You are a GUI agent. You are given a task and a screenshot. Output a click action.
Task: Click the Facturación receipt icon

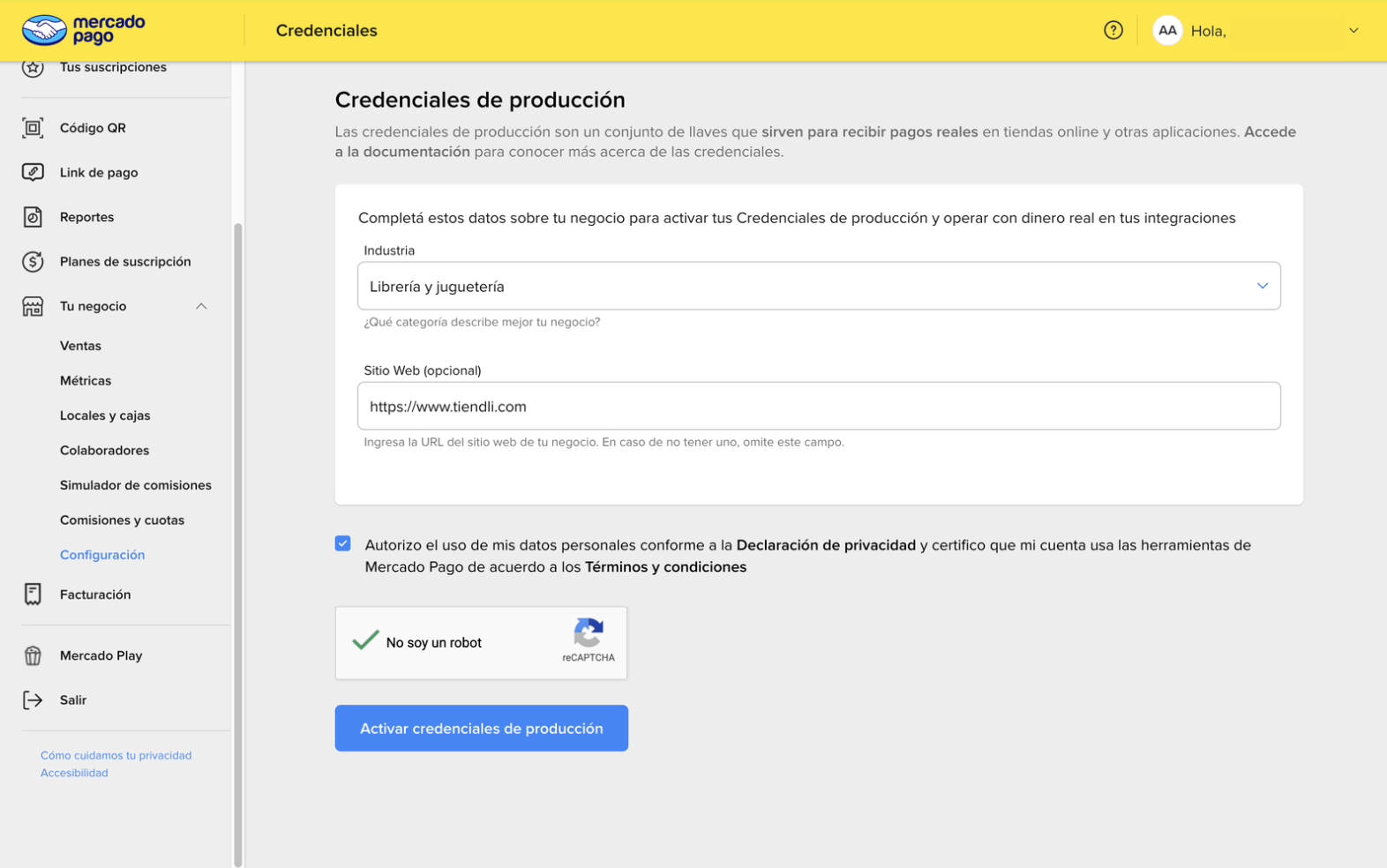click(x=33, y=595)
